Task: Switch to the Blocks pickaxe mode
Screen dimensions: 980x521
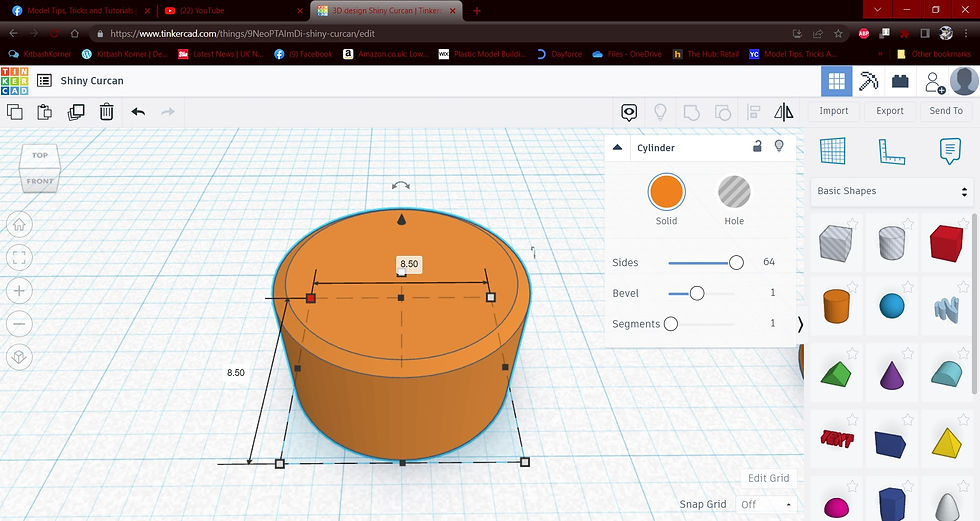Action: click(868, 81)
